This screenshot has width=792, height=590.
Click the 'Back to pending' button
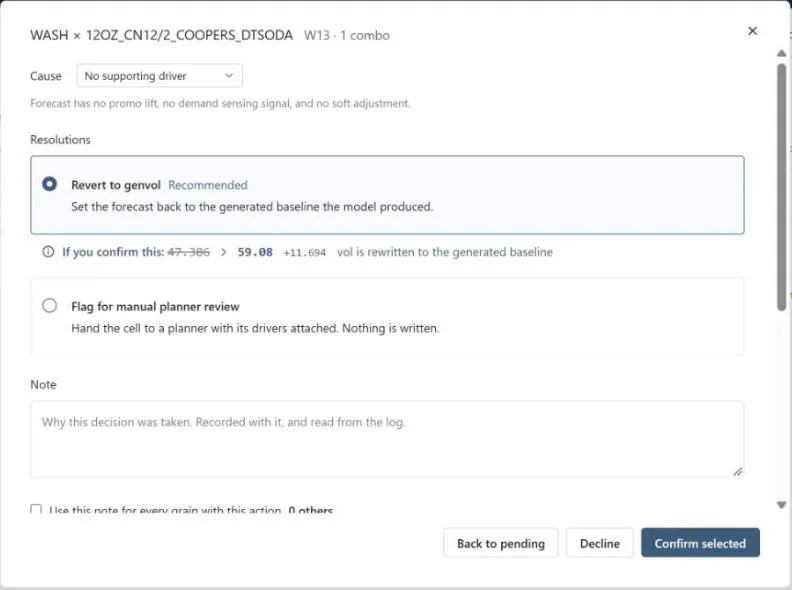(x=501, y=543)
